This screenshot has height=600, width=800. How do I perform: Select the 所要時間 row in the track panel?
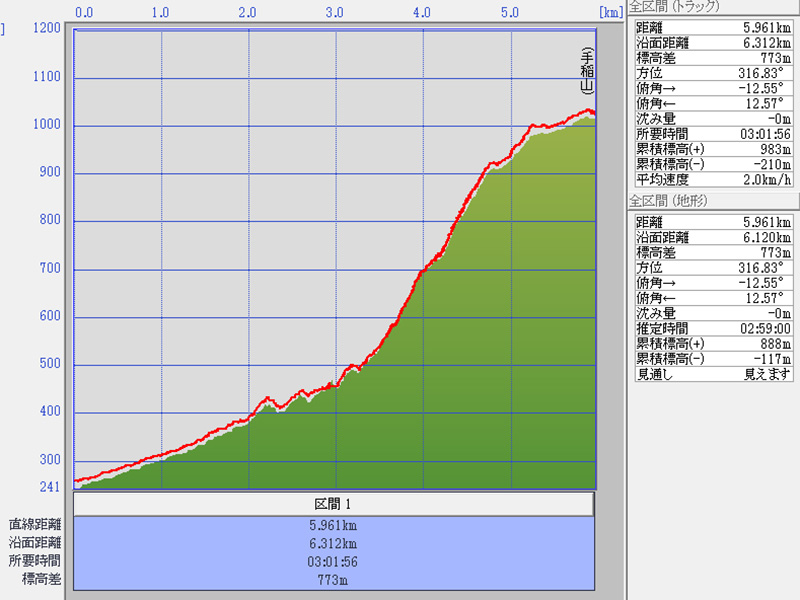(x=713, y=134)
